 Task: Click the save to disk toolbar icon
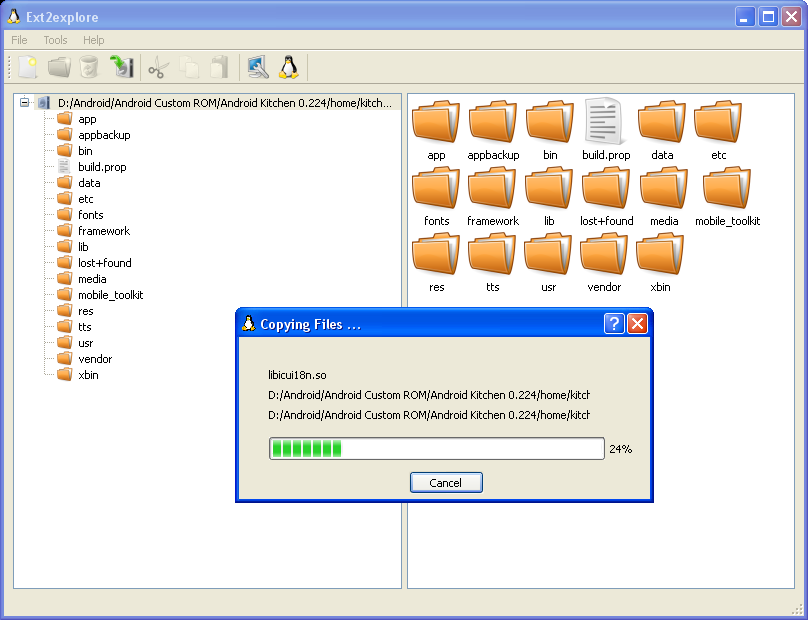pos(122,67)
